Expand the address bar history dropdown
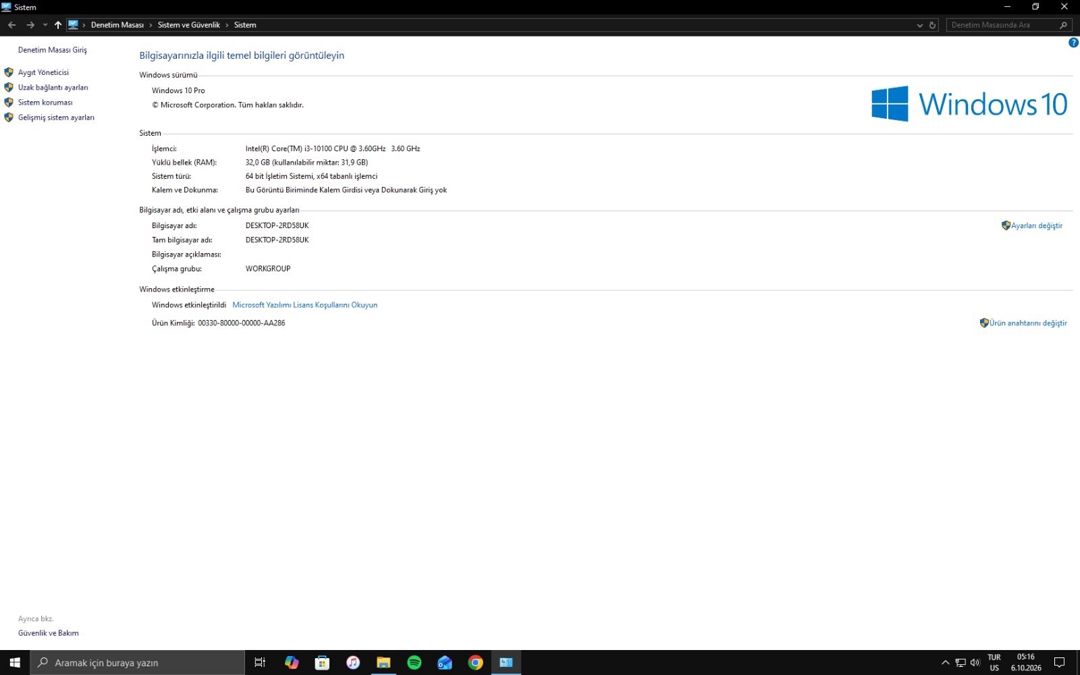This screenshot has height=675, width=1080. tap(920, 25)
